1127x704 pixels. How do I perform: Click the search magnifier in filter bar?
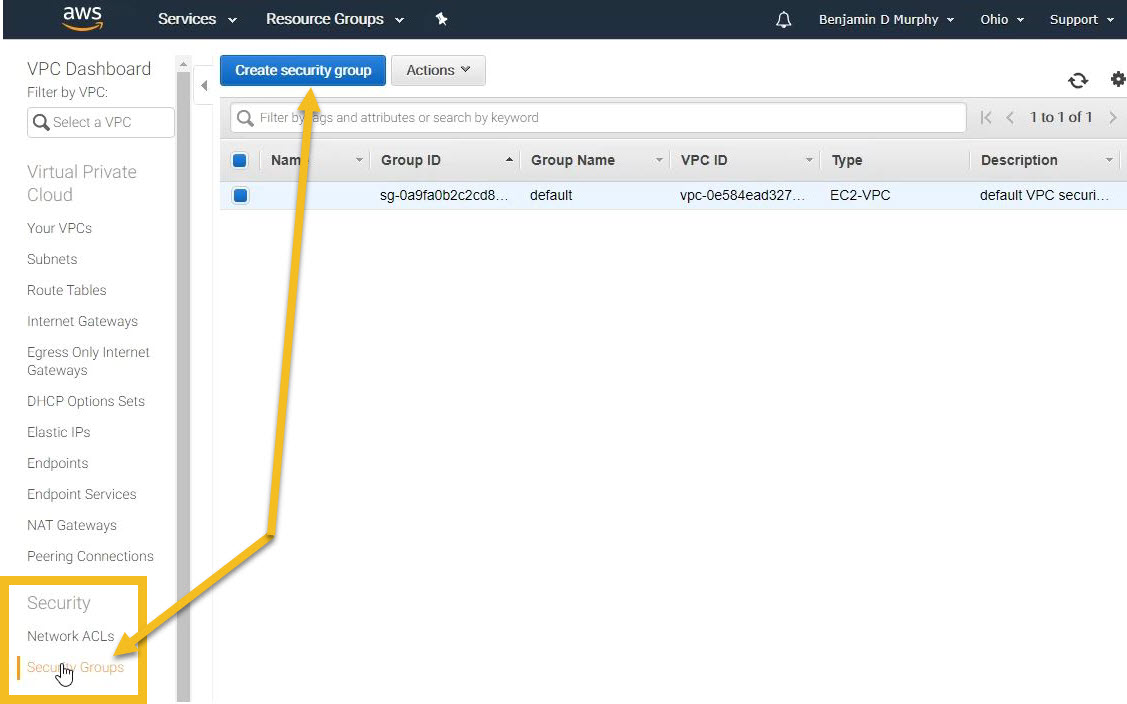[x=245, y=118]
